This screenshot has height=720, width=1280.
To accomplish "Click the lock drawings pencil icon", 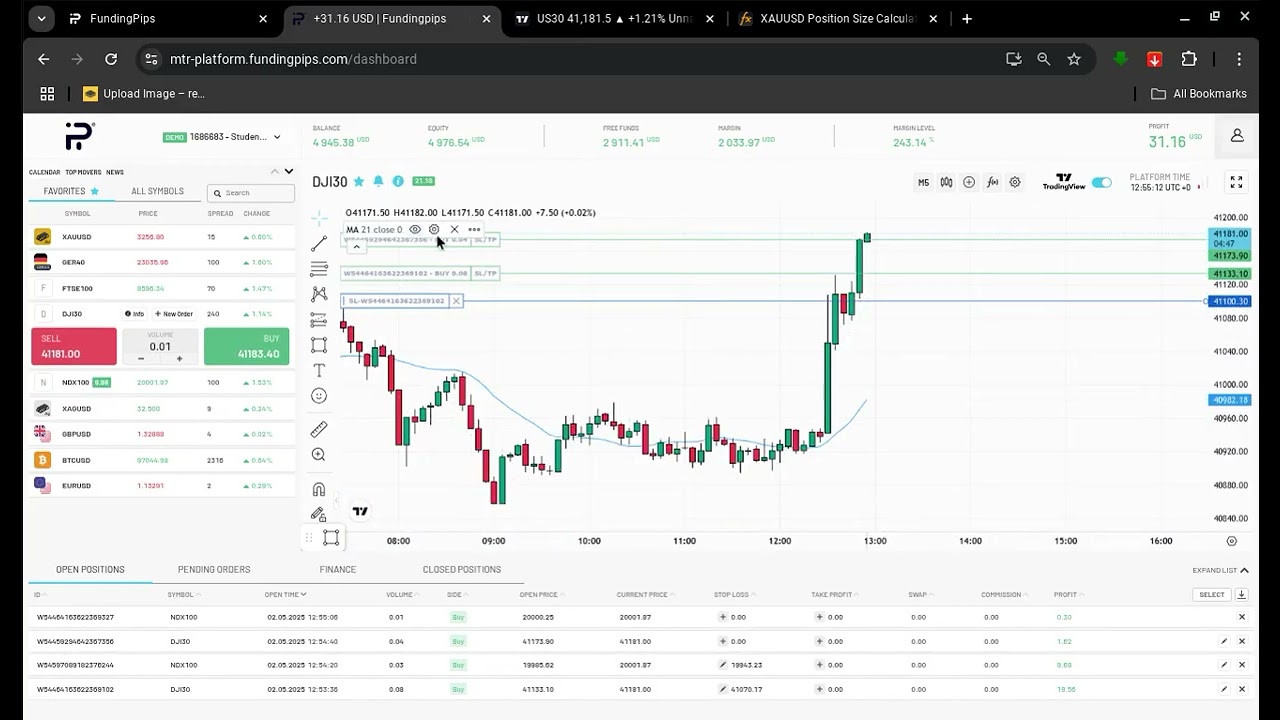I will pos(319,514).
